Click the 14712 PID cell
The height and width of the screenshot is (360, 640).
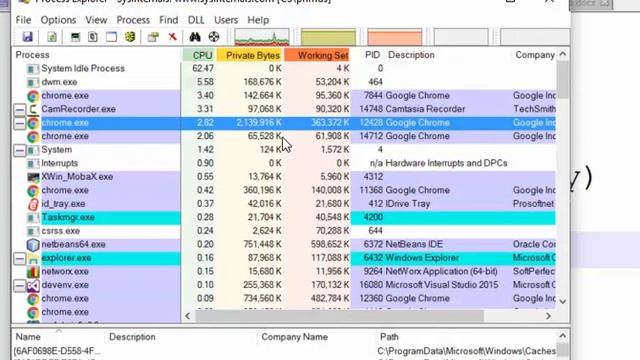[371, 136]
